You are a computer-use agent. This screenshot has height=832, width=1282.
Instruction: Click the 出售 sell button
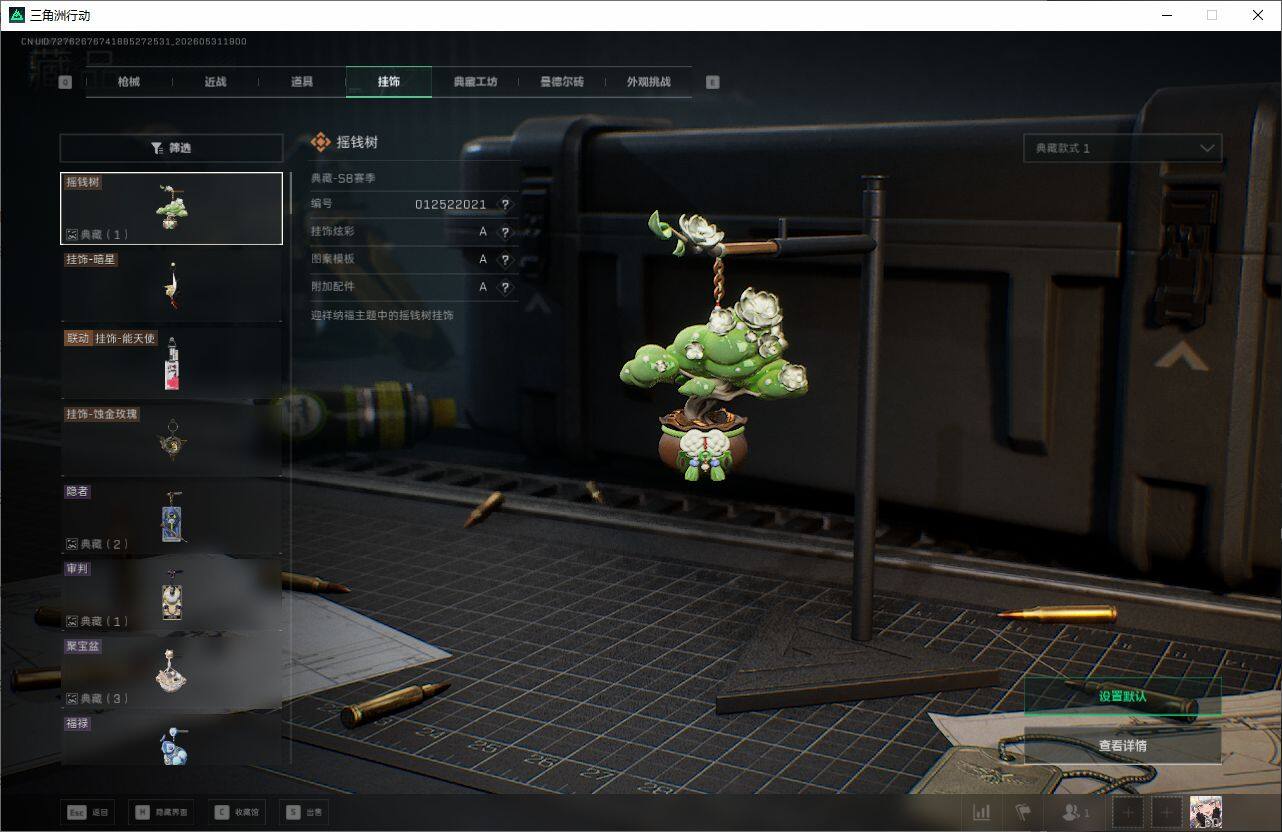coord(304,813)
